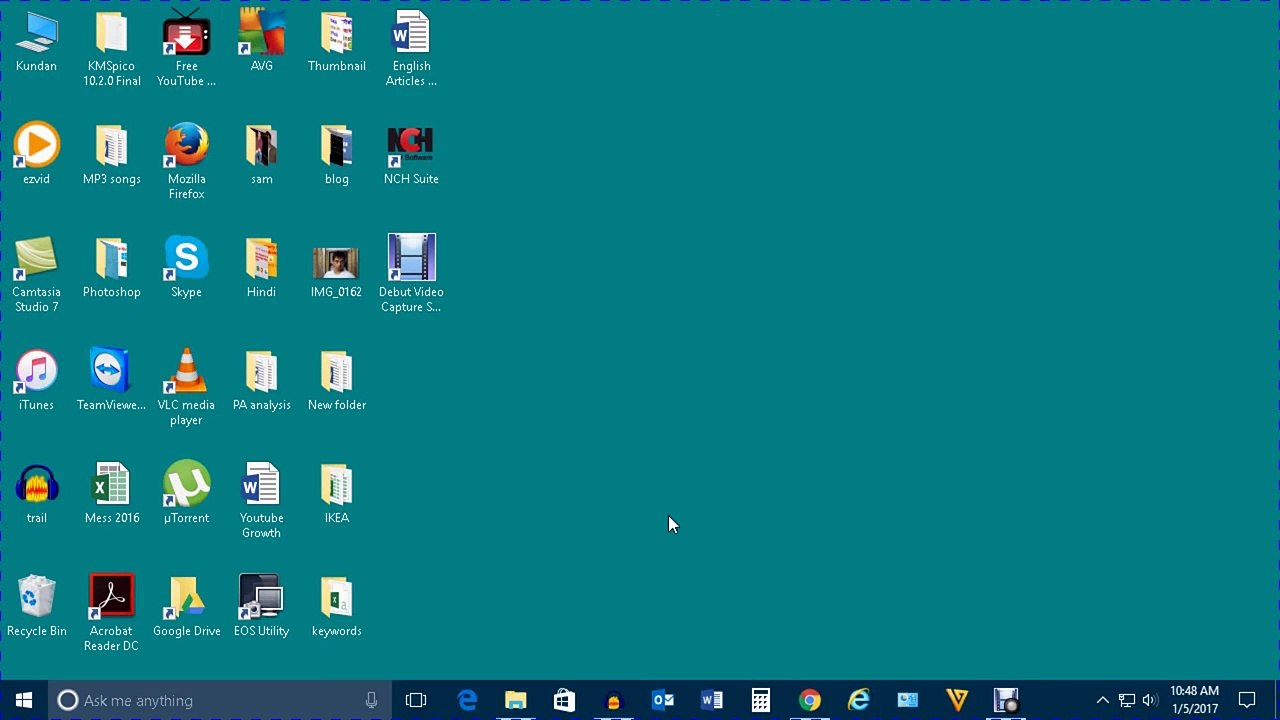Select the NCH Suite shortcut

tap(411, 155)
